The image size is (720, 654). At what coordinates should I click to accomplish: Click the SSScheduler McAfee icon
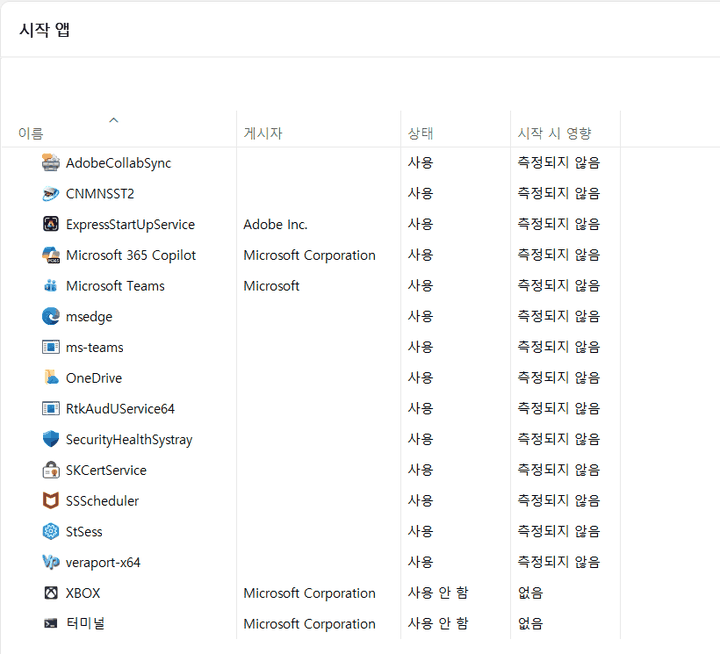(51, 501)
